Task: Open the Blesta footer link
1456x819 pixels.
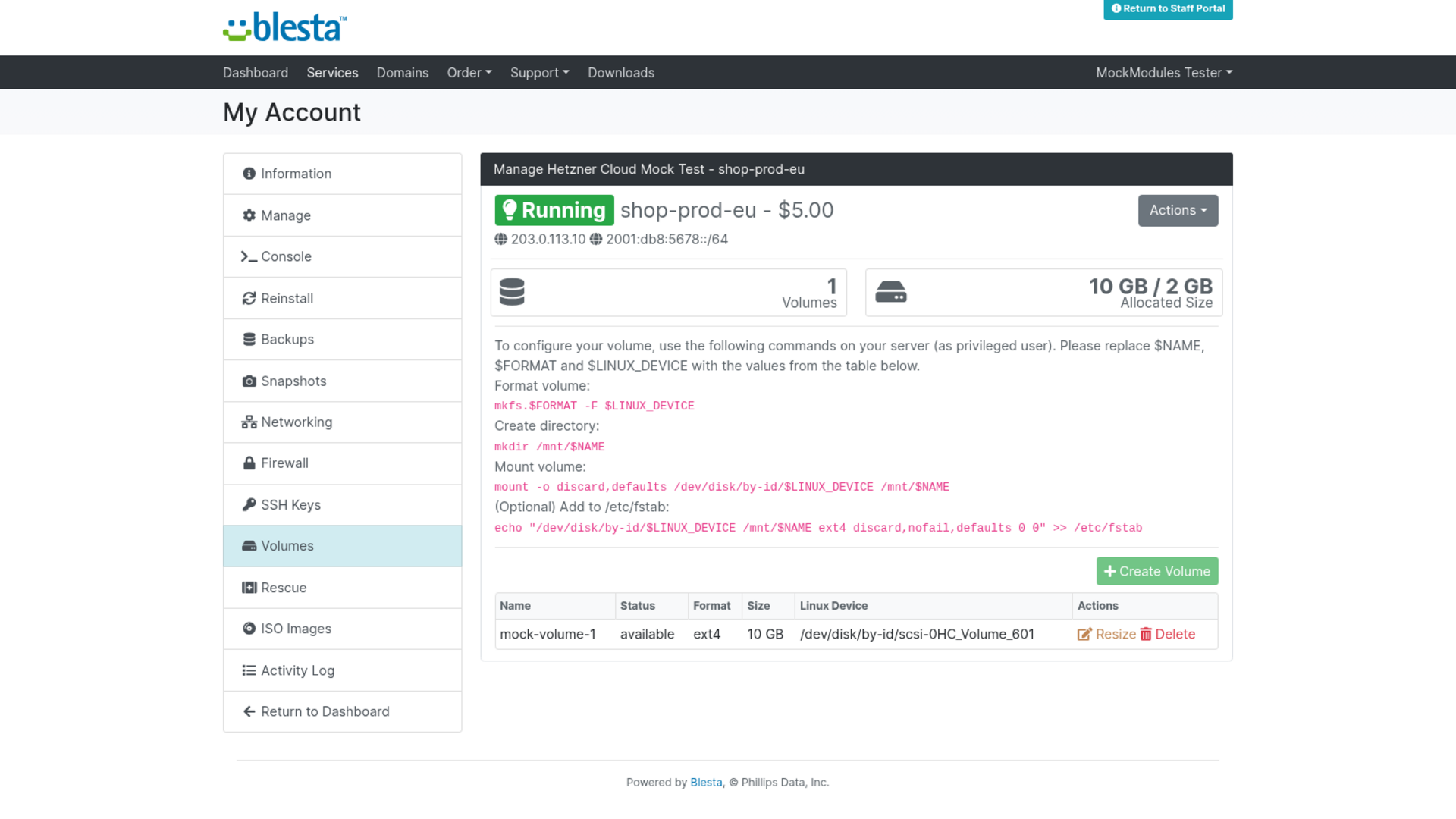Action: coord(706,783)
